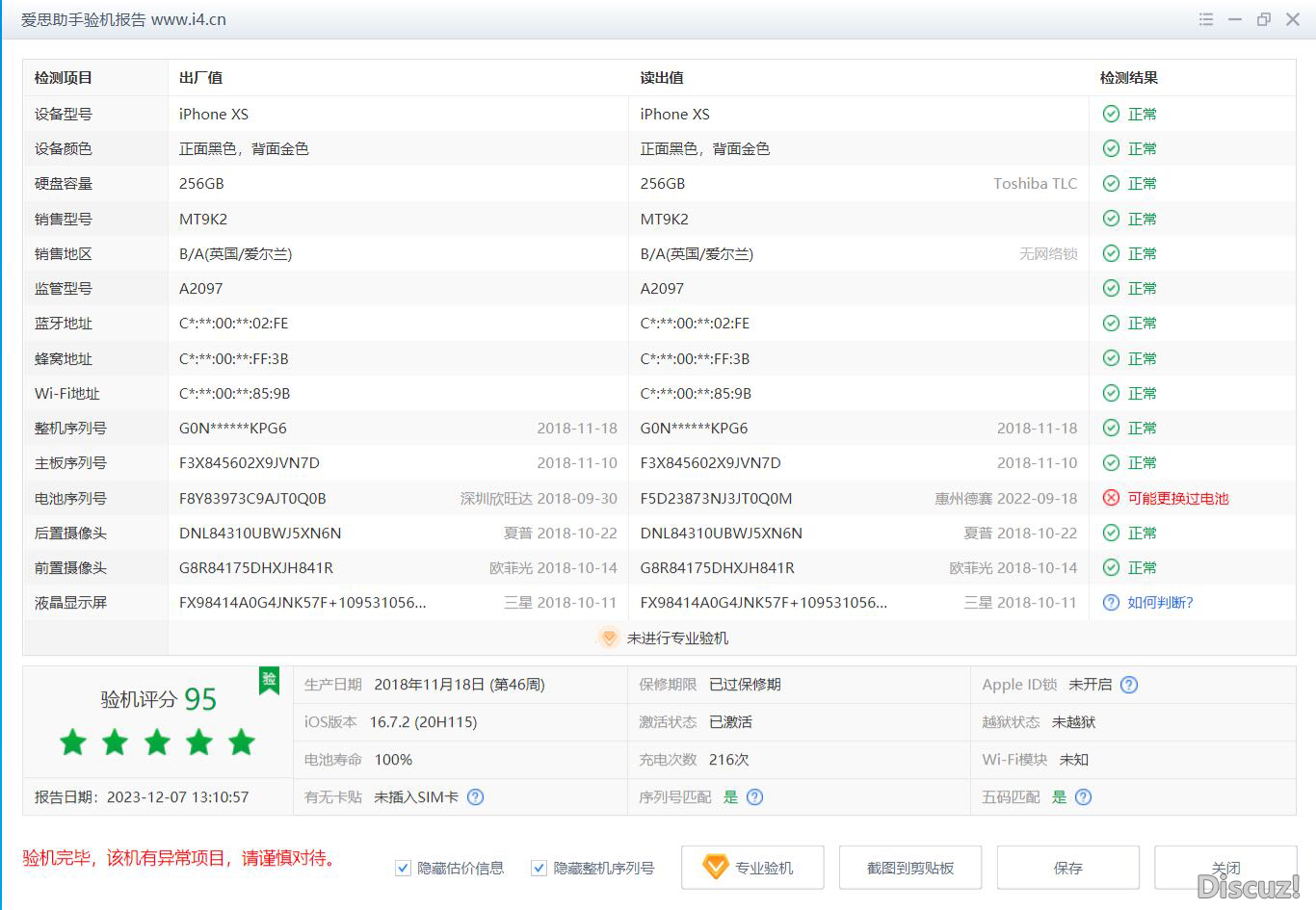
Task: Click green check icon in 蓝牙地址 row
Action: click(x=1111, y=323)
